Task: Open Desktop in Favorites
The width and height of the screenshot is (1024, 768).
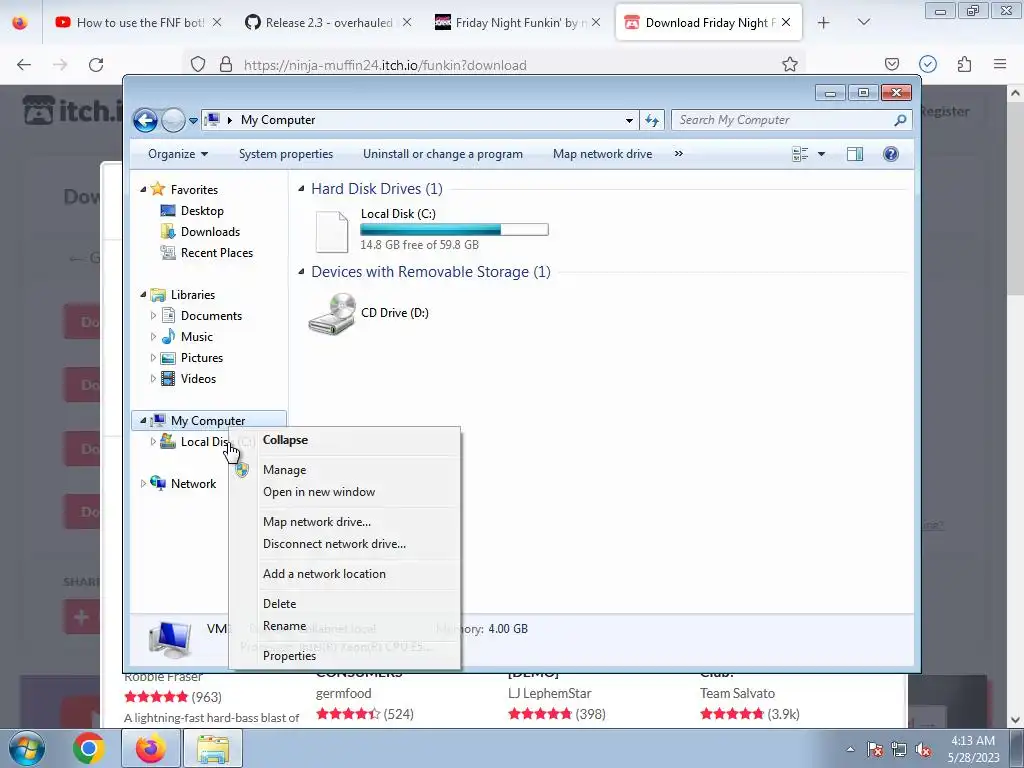Action: coord(202,211)
